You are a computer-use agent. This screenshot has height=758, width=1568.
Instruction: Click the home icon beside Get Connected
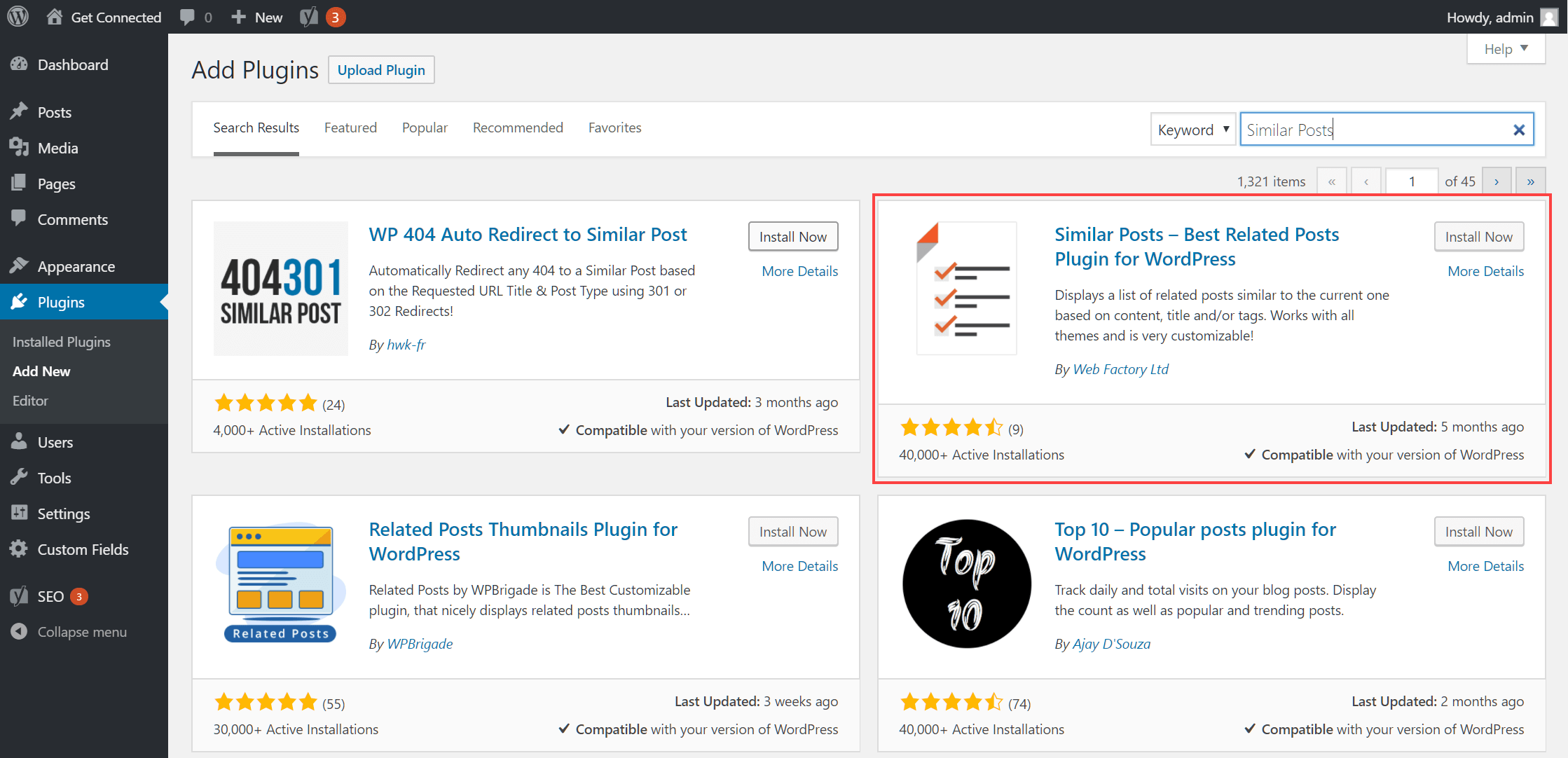pos(55,17)
